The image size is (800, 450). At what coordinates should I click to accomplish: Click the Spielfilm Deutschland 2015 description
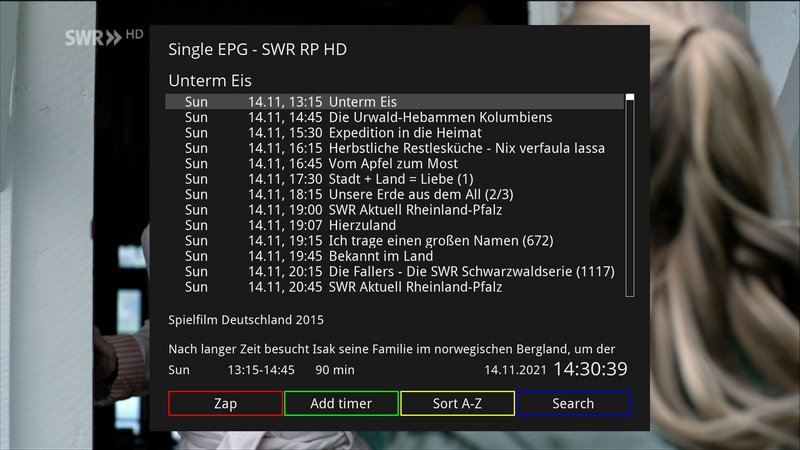tap(246, 320)
